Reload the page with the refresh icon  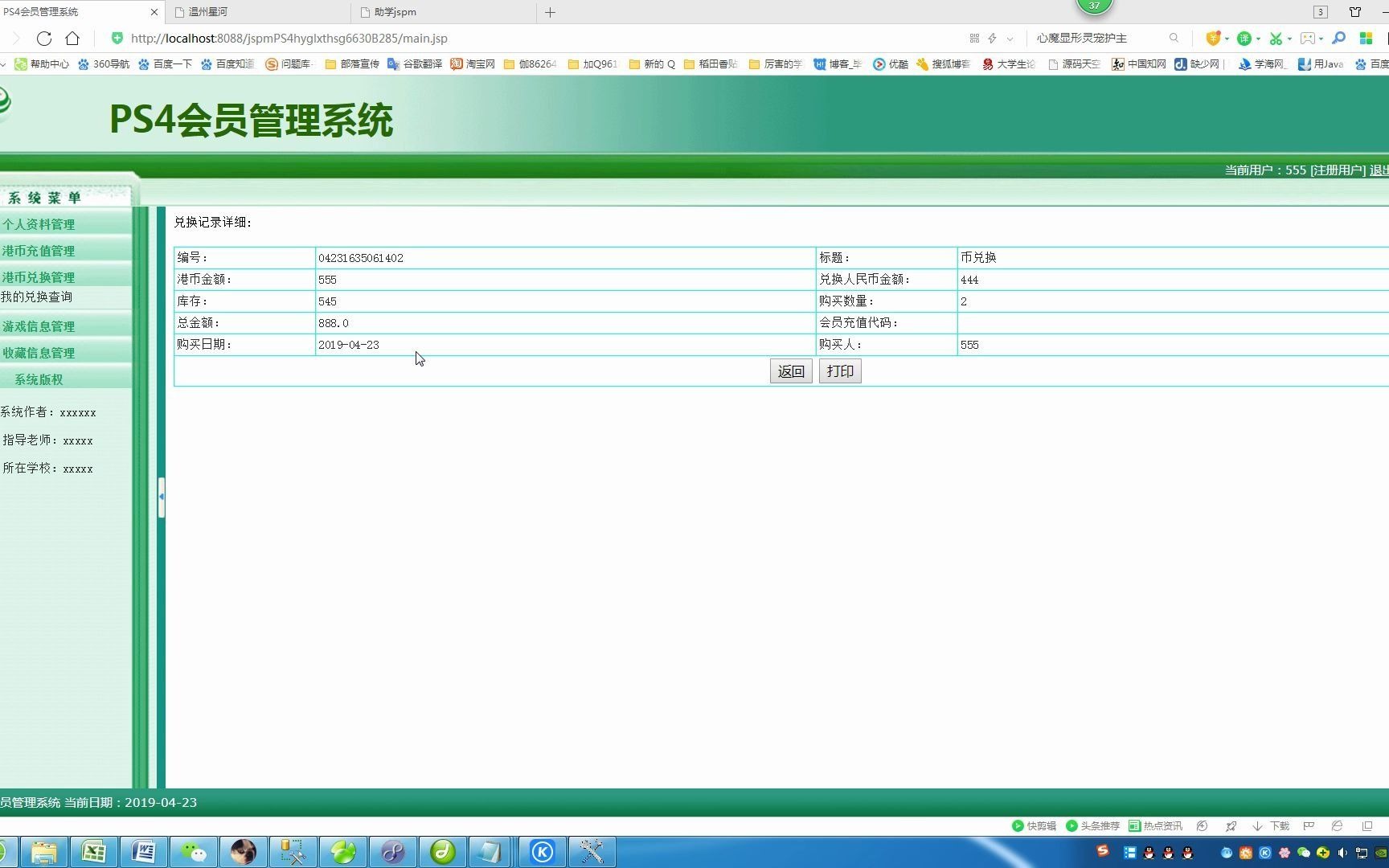44,38
